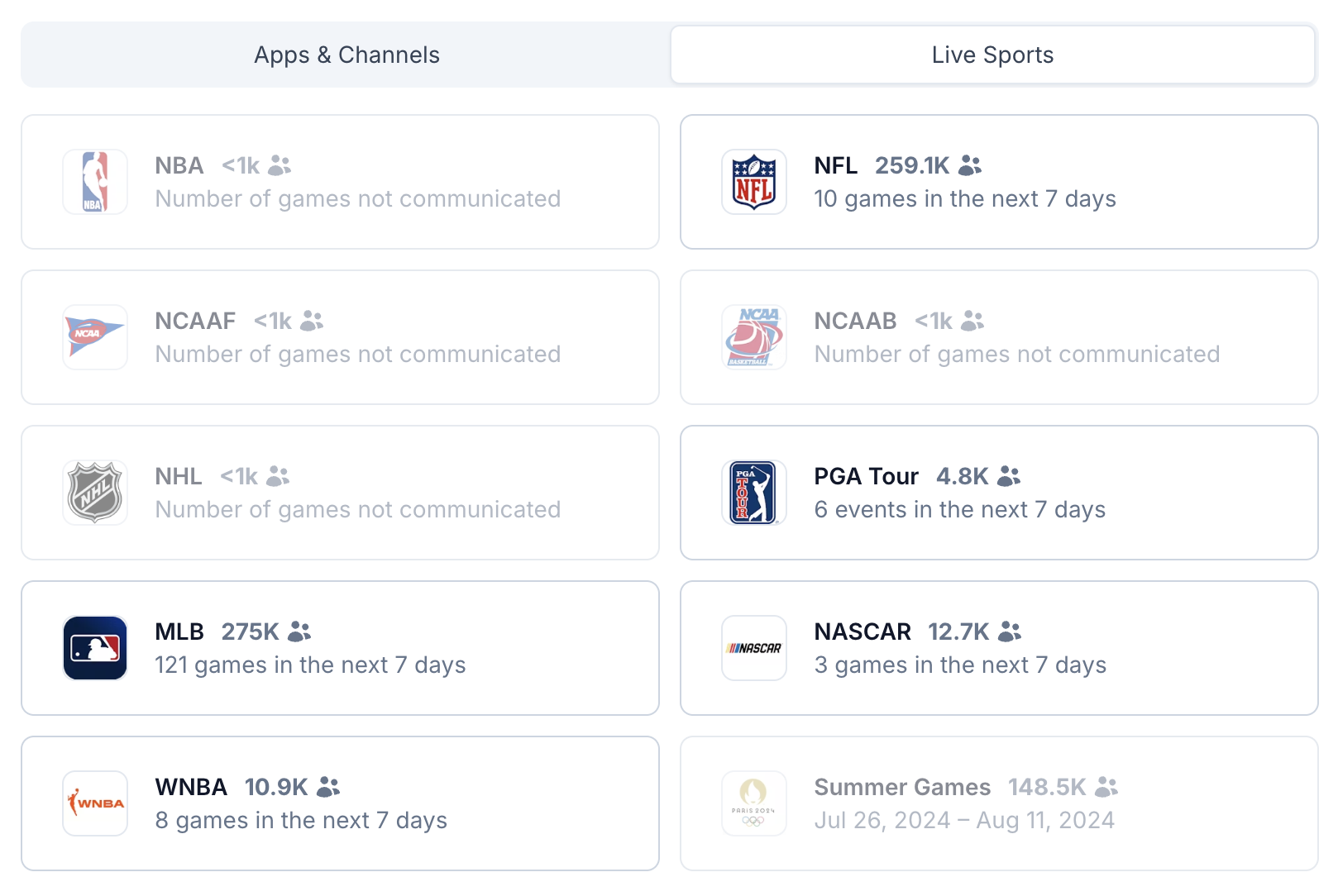Click the MLB logo icon
The image size is (1338, 896).
click(x=95, y=648)
